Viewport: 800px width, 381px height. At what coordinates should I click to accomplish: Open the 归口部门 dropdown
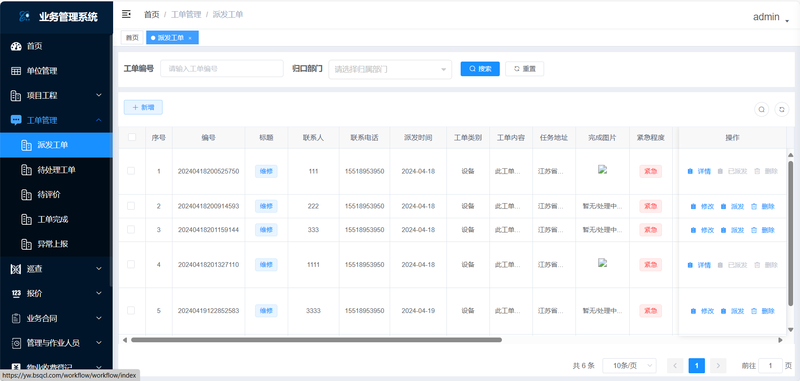(x=390, y=69)
